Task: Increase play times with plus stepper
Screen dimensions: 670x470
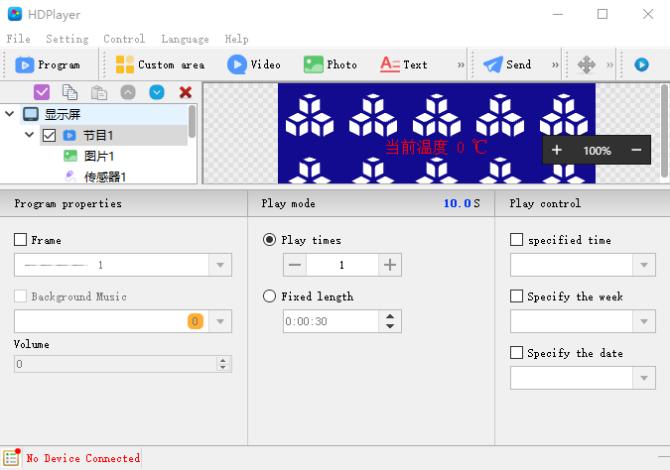Action: coord(390,265)
